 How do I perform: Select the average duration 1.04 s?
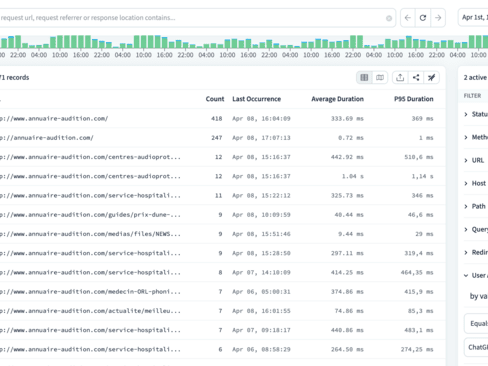coord(353,176)
